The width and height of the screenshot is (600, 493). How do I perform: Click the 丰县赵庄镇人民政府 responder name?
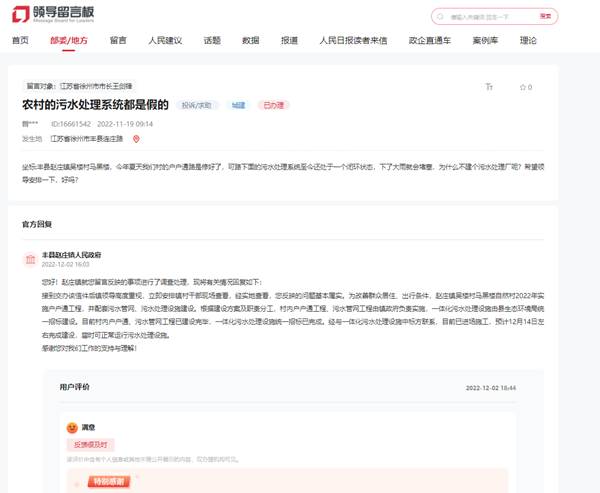pyautogui.click(x=71, y=255)
